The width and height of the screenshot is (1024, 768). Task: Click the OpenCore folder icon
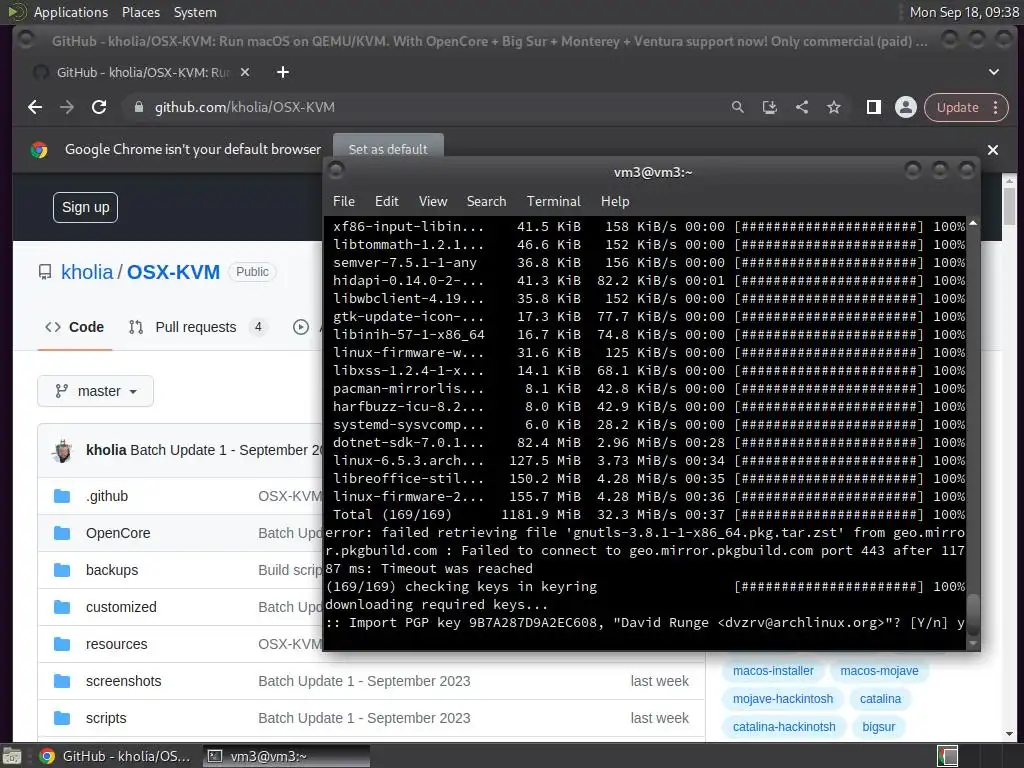62,533
